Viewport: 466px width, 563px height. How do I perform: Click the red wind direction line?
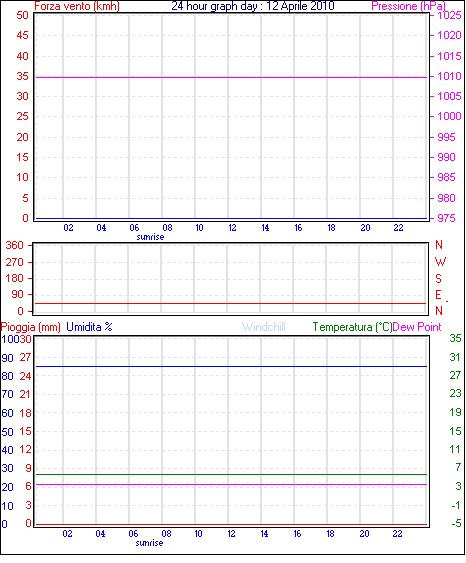point(230,304)
